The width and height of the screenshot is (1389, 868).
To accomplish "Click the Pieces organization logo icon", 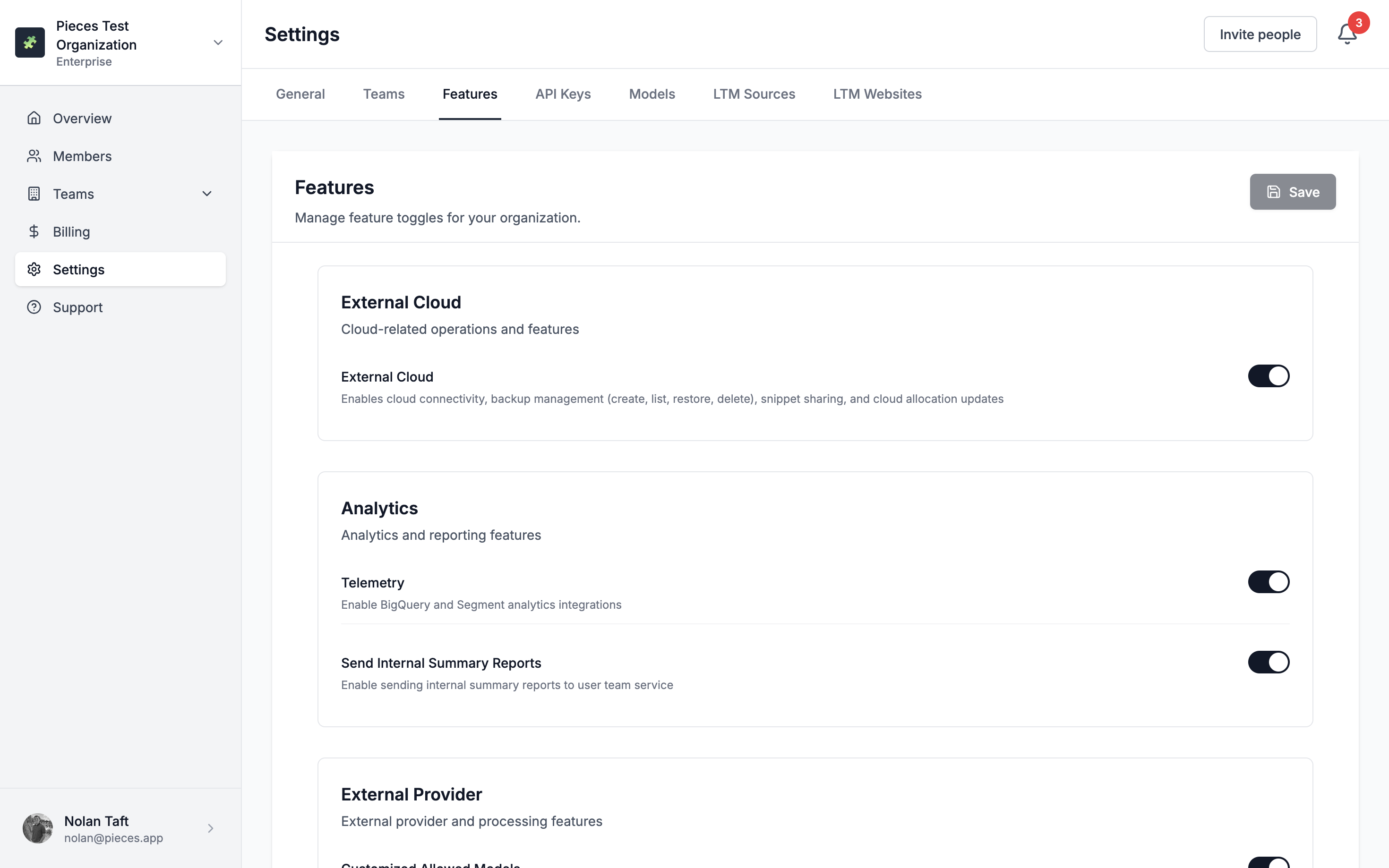I will point(30,43).
